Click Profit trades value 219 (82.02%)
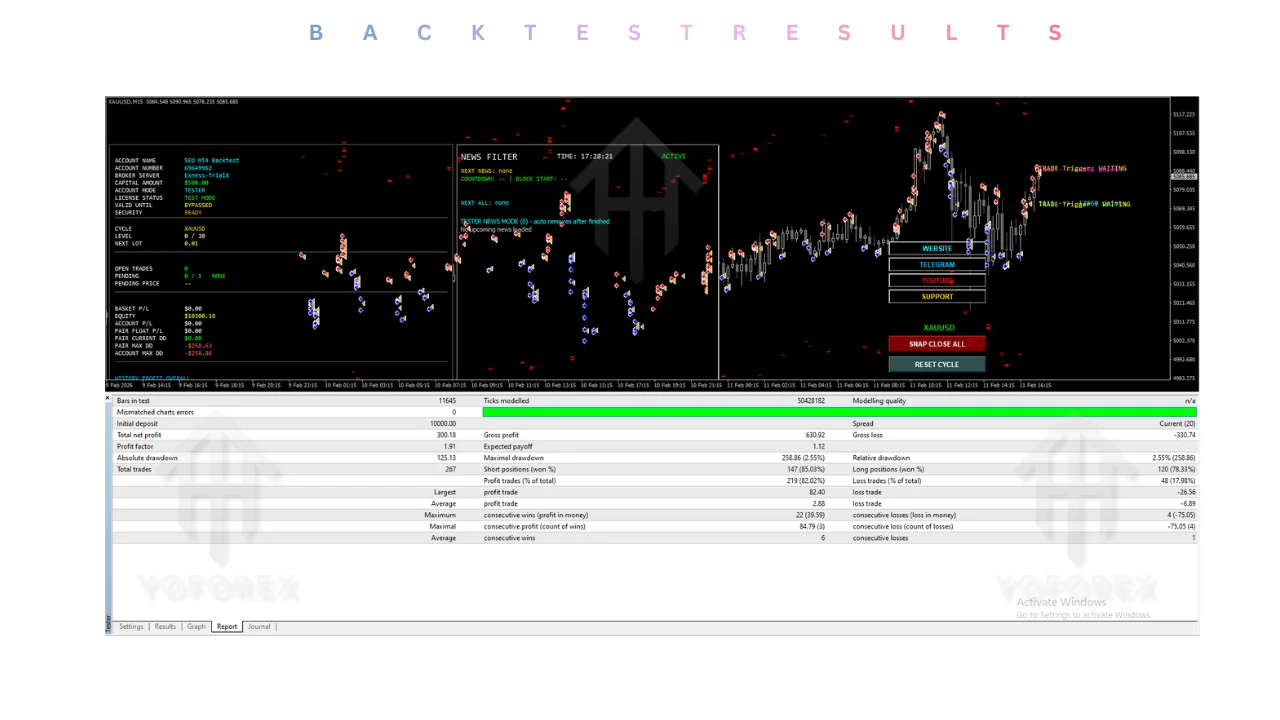Viewport: 1280px width, 720px height. (806, 481)
